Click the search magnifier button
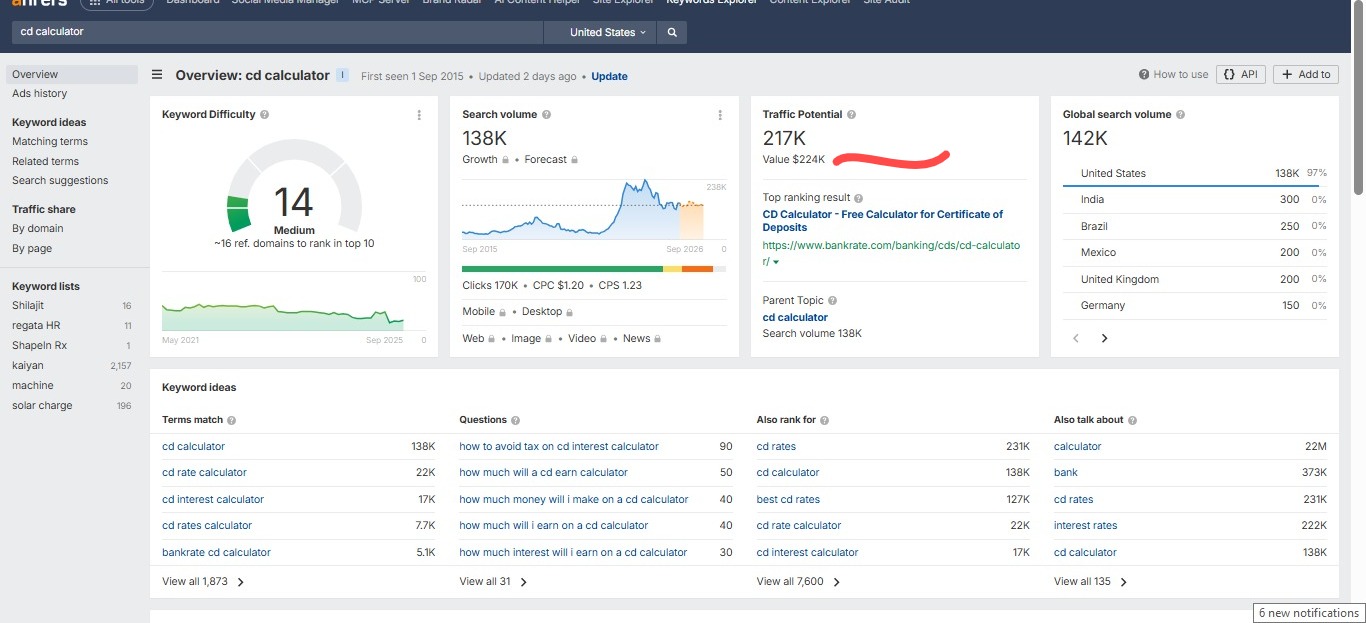The width and height of the screenshot is (1366, 623). pos(672,32)
